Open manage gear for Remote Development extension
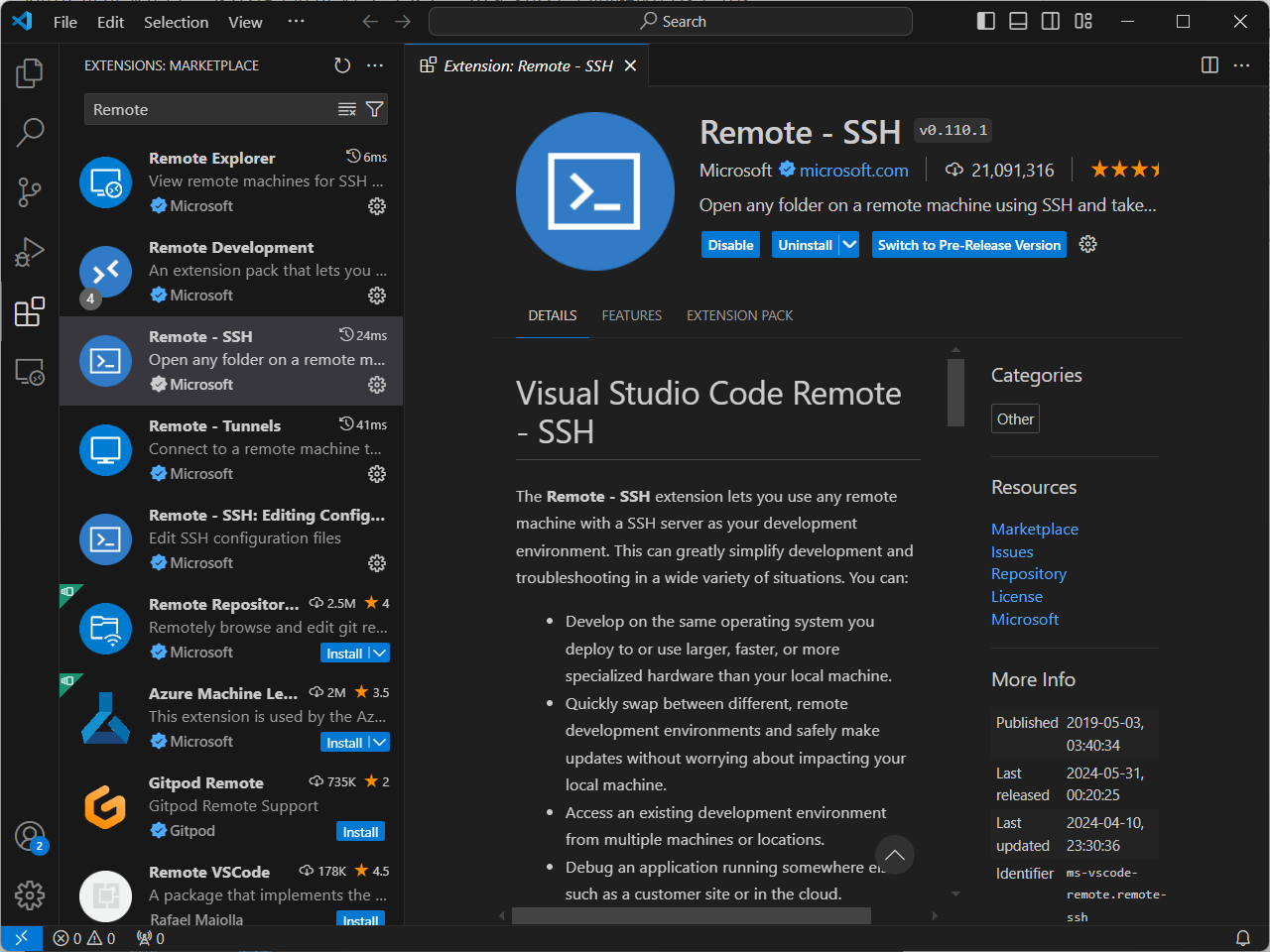The height and width of the screenshot is (952, 1270). (377, 296)
